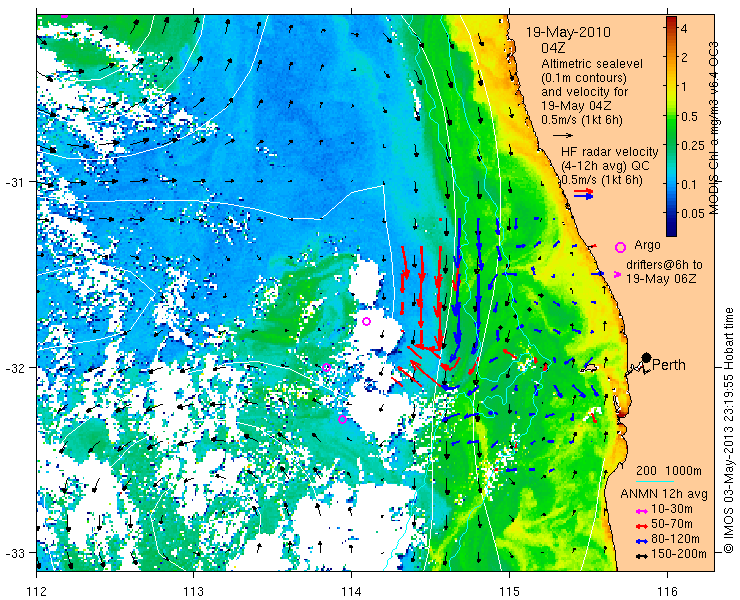The height and width of the screenshot is (600, 740).
Task: Click the "150-200m" depth label
Action: [681, 554]
